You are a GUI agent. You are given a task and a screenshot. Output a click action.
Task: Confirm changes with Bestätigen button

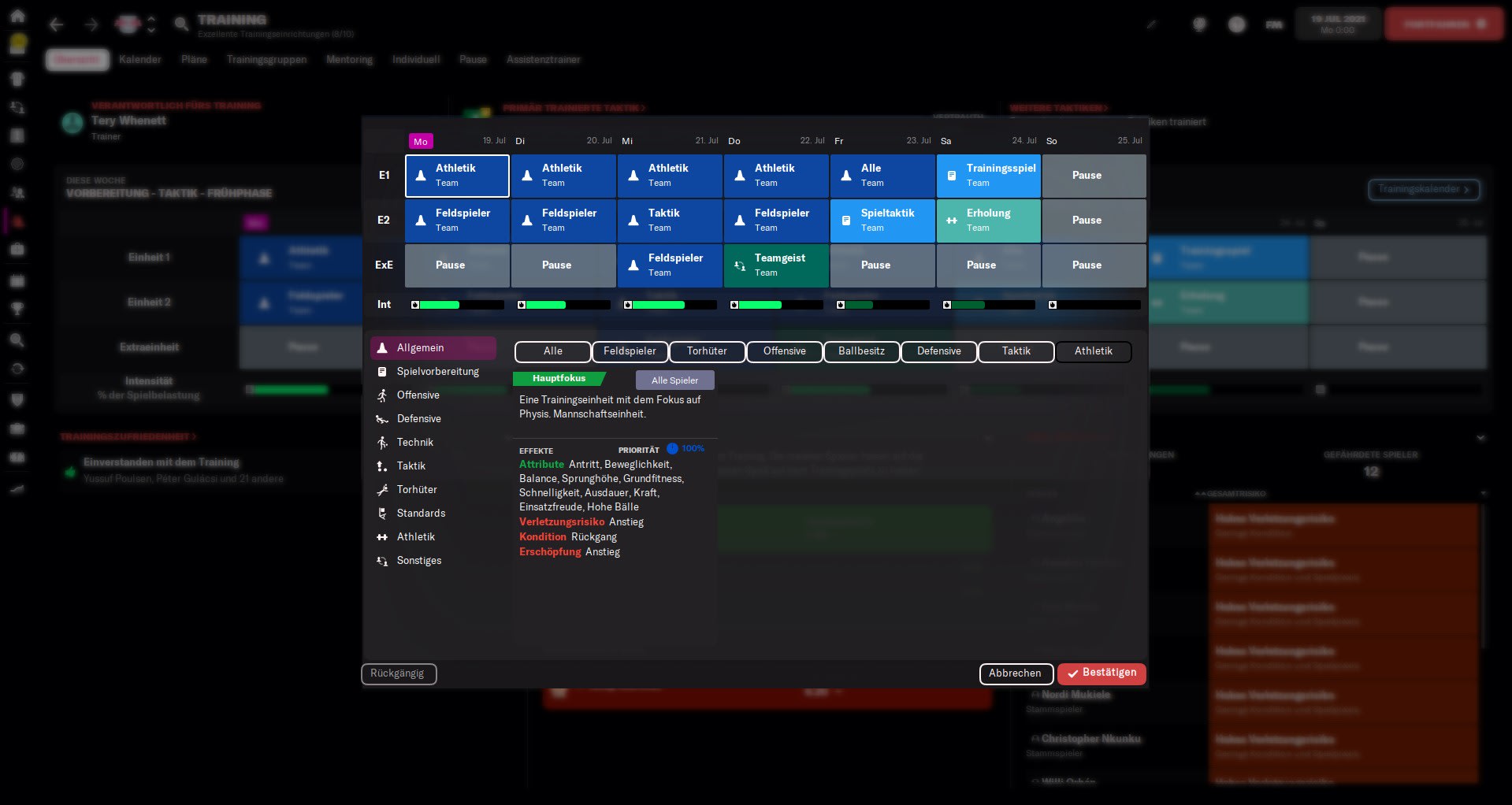pyautogui.click(x=1101, y=673)
